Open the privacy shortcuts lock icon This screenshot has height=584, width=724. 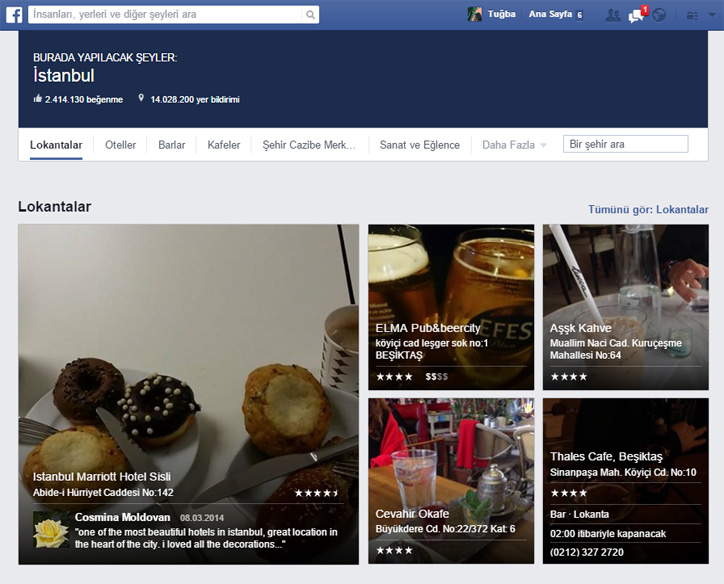692,16
